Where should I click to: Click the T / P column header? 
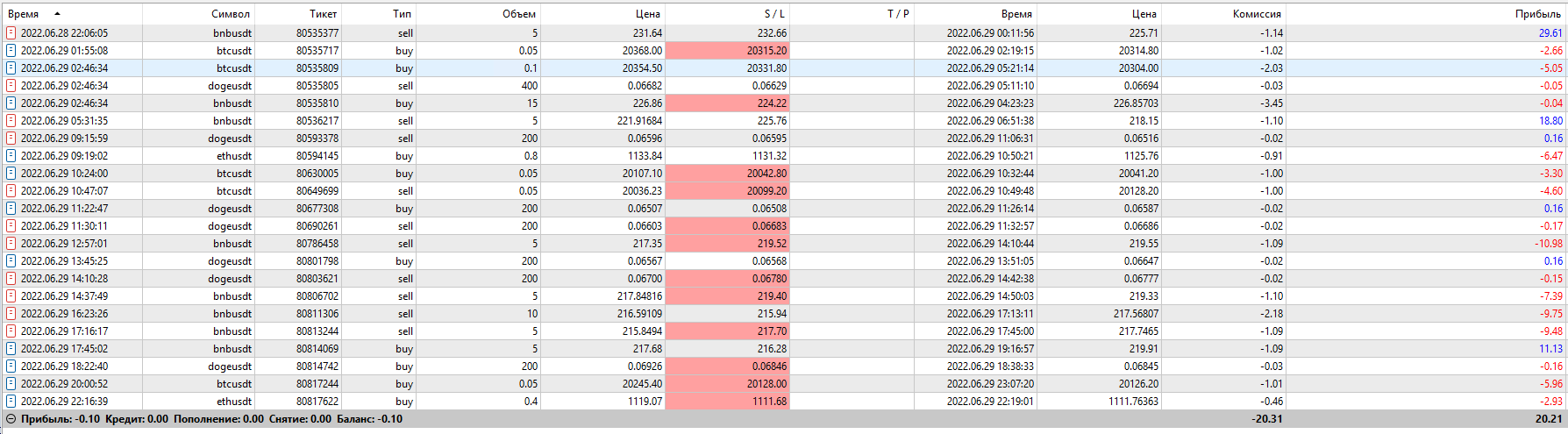click(897, 14)
